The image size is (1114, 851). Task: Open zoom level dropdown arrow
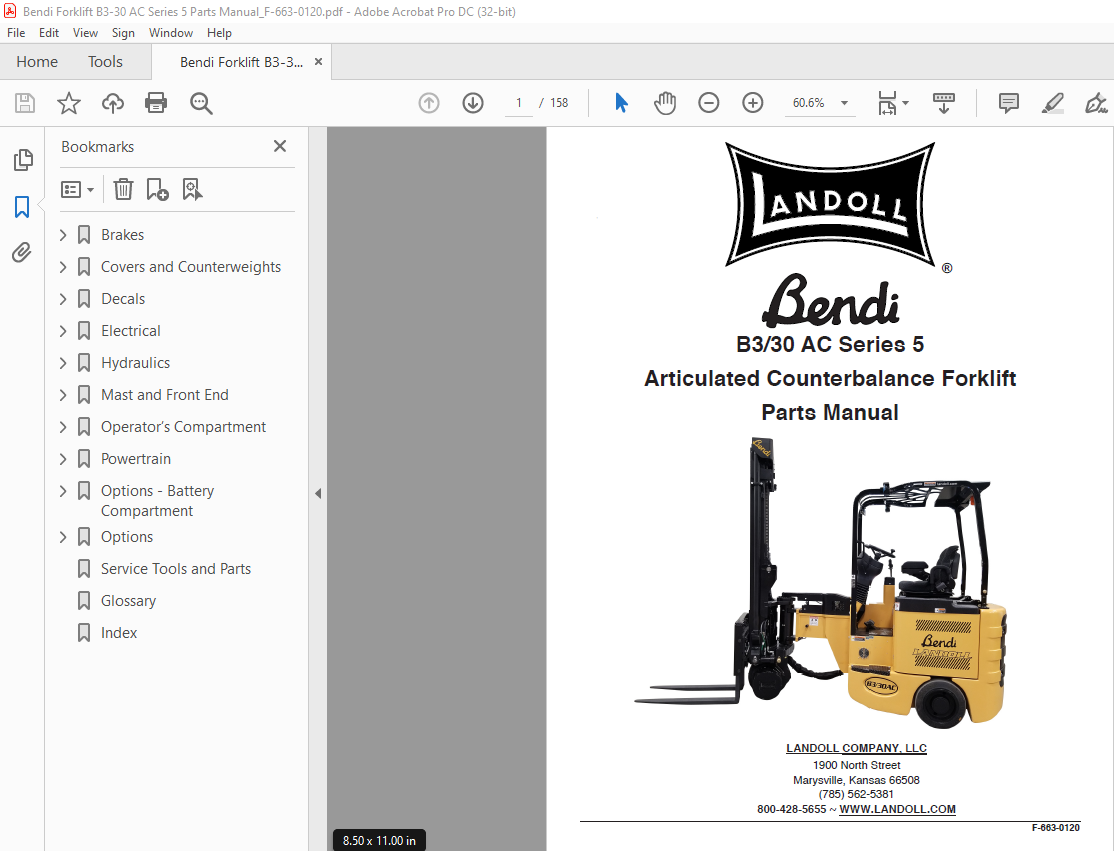[x=844, y=103]
